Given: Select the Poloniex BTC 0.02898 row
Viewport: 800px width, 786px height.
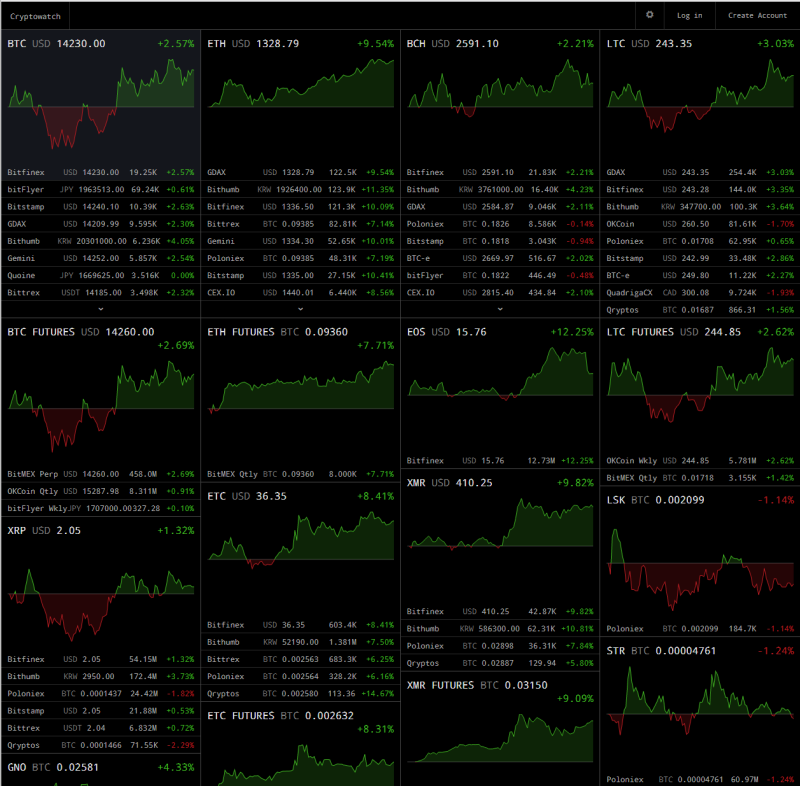Looking at the screenshot, I should point(500,646).
